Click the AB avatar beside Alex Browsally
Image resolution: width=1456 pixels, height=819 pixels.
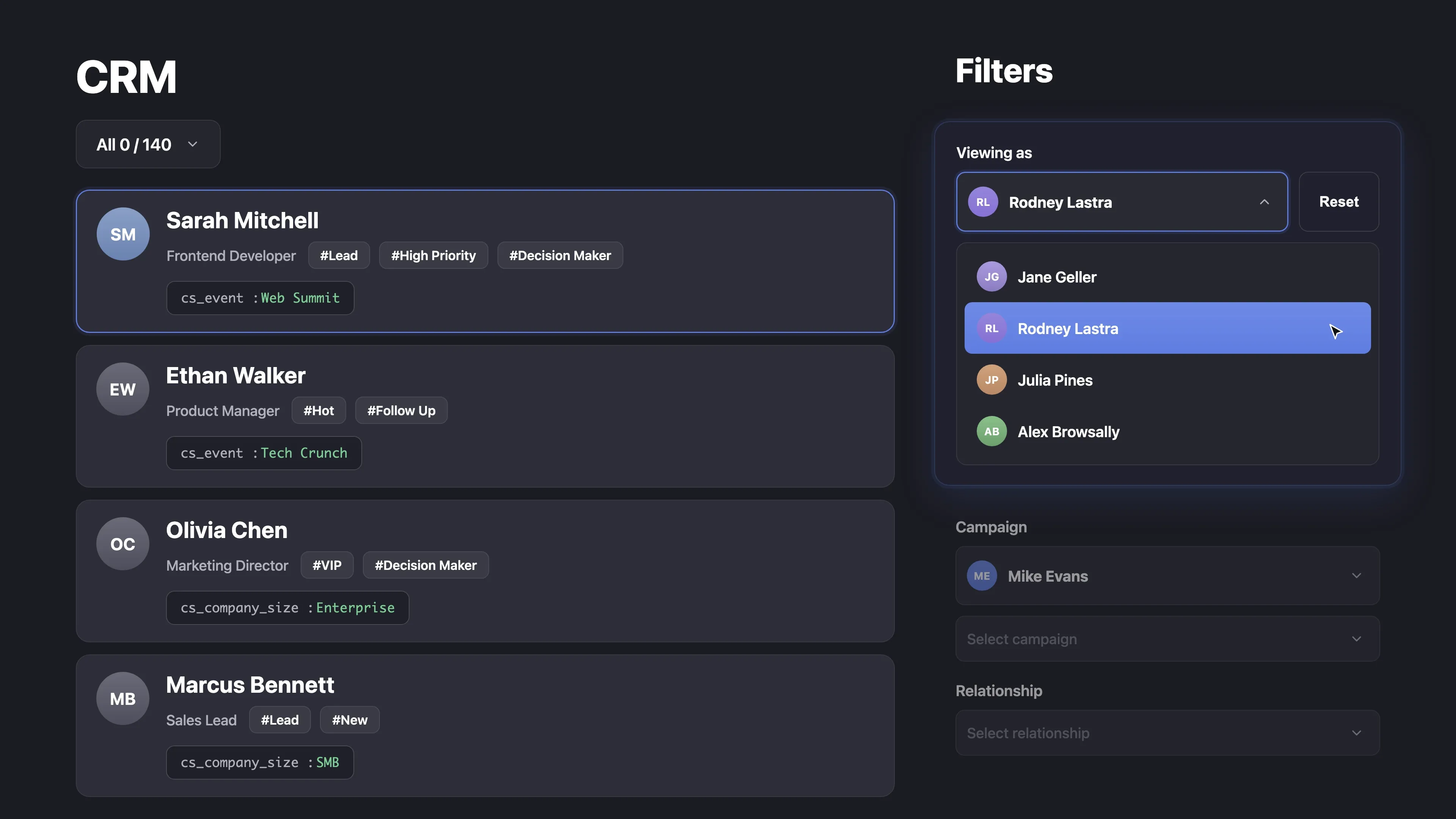pos(992,431)
